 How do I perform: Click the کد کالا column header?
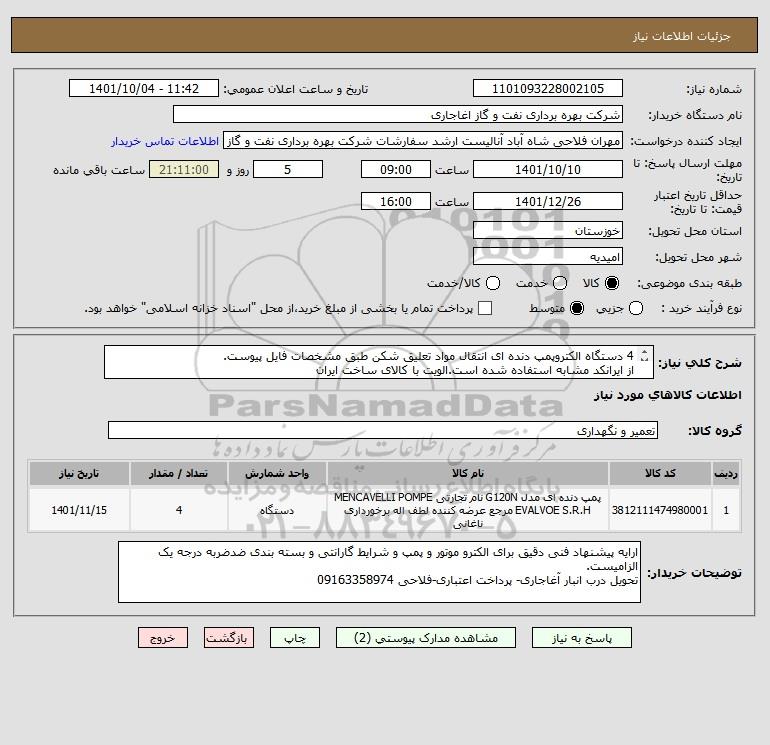[x=660, y=473]
